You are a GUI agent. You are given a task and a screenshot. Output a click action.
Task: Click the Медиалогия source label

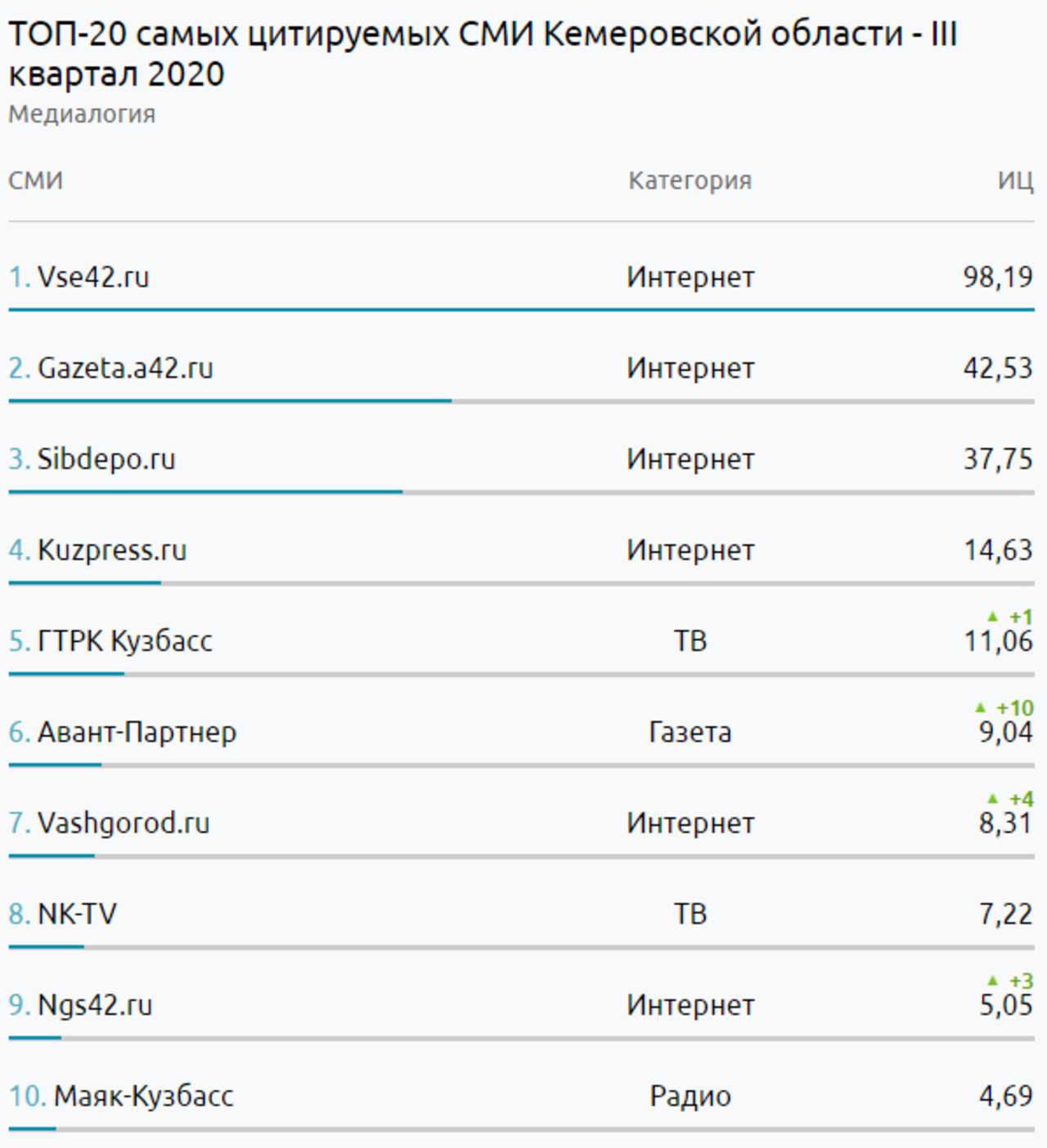(x=82, y=114)
